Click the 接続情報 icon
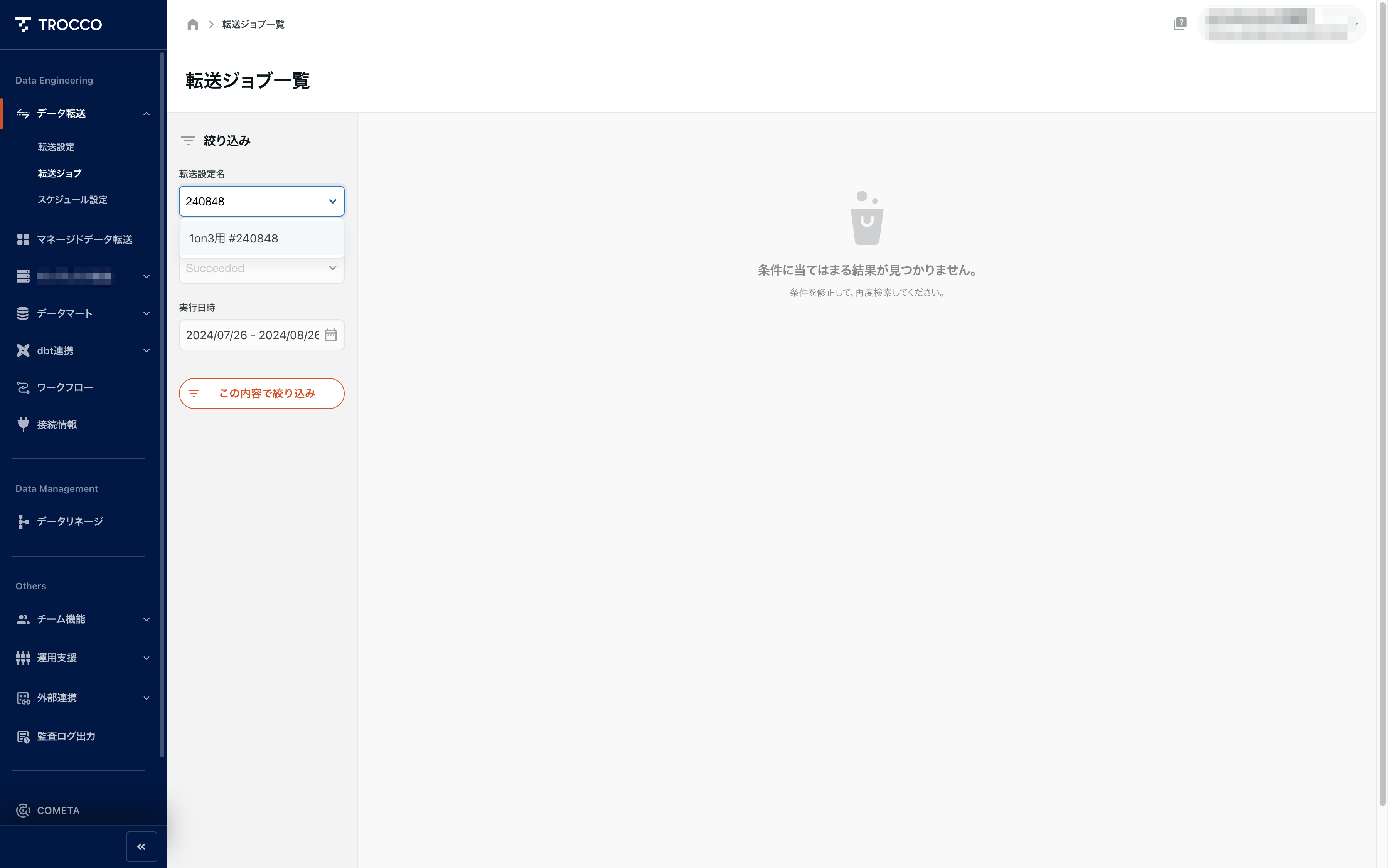Image resolution: width=1388 pixels, height=868 pixels. coord(22,424)
